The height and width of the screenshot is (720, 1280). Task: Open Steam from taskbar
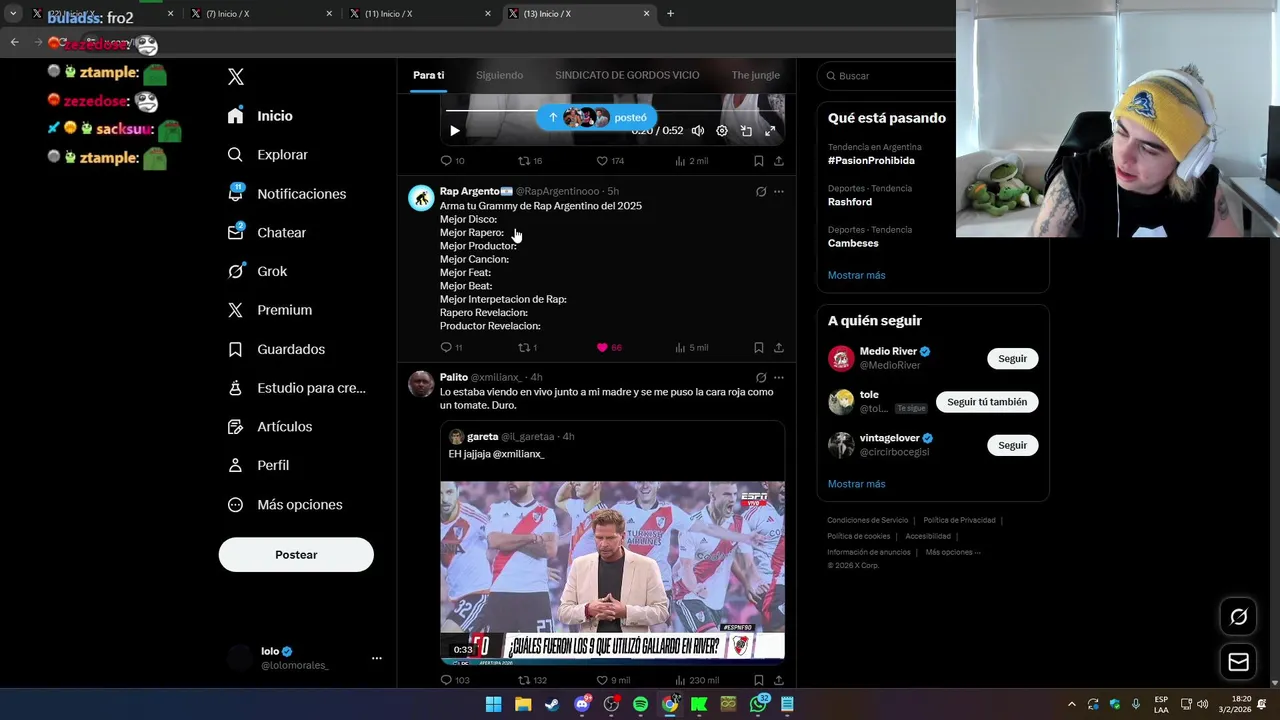[552, 704]
